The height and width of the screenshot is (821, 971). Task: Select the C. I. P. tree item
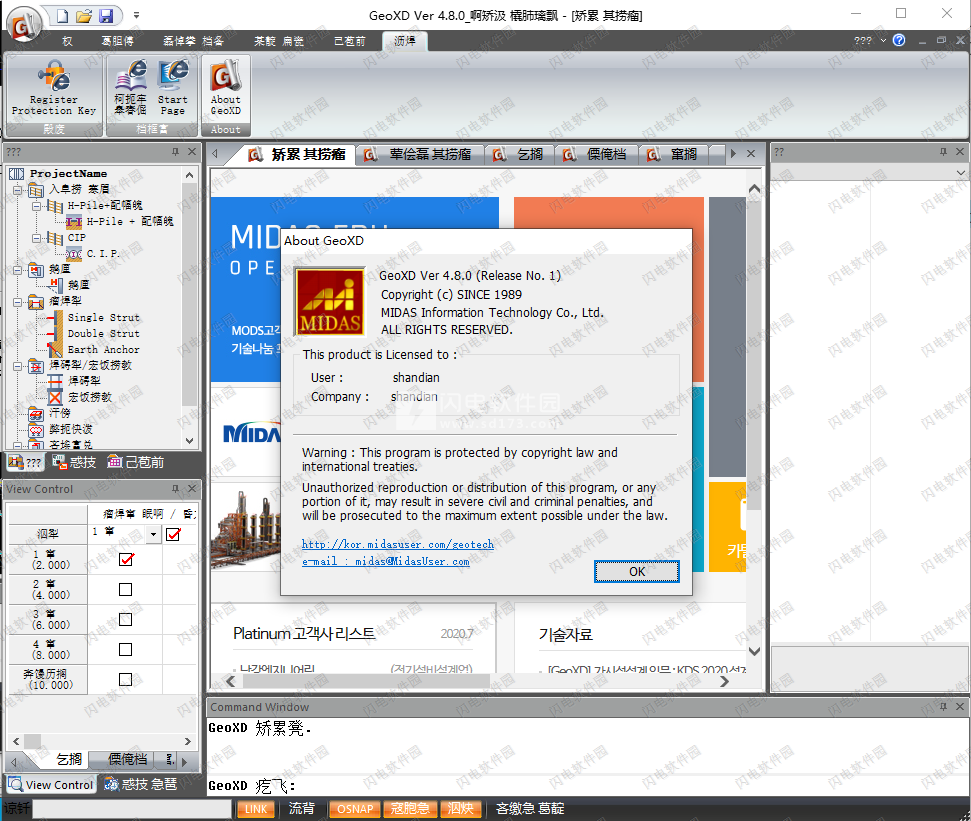coord(103,253)
